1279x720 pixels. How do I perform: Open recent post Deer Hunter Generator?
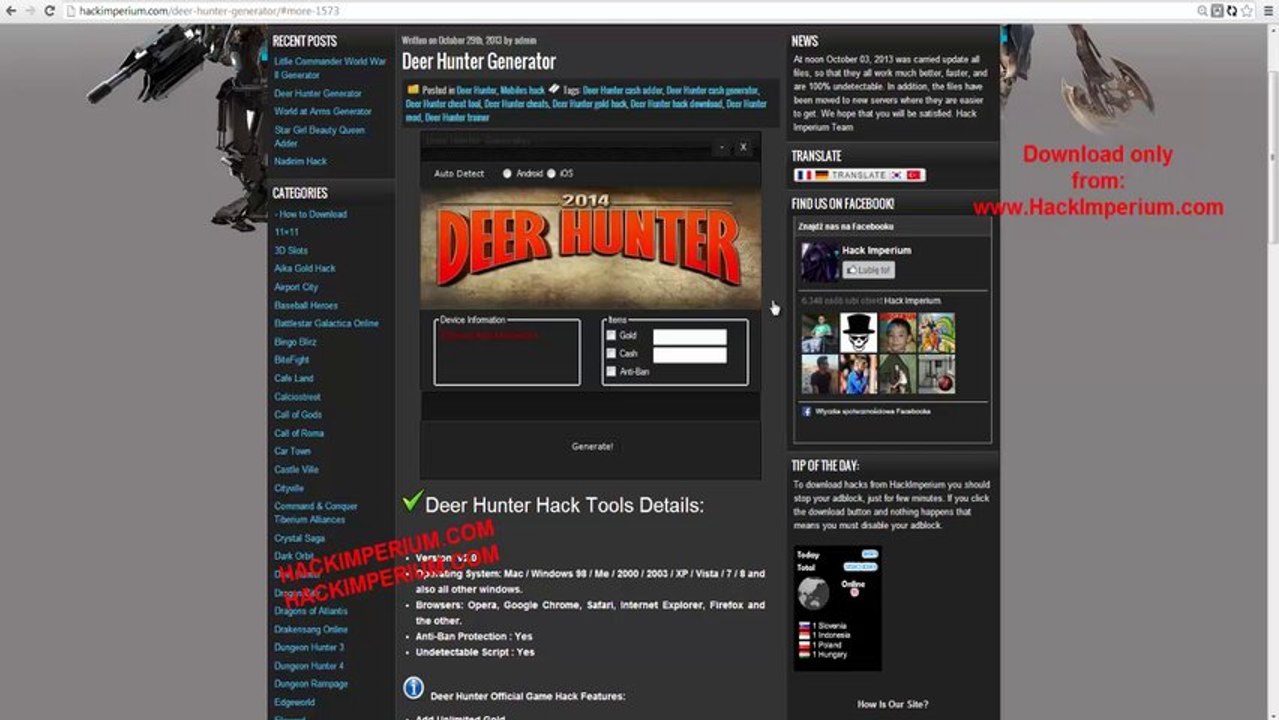tap(318, 93)
